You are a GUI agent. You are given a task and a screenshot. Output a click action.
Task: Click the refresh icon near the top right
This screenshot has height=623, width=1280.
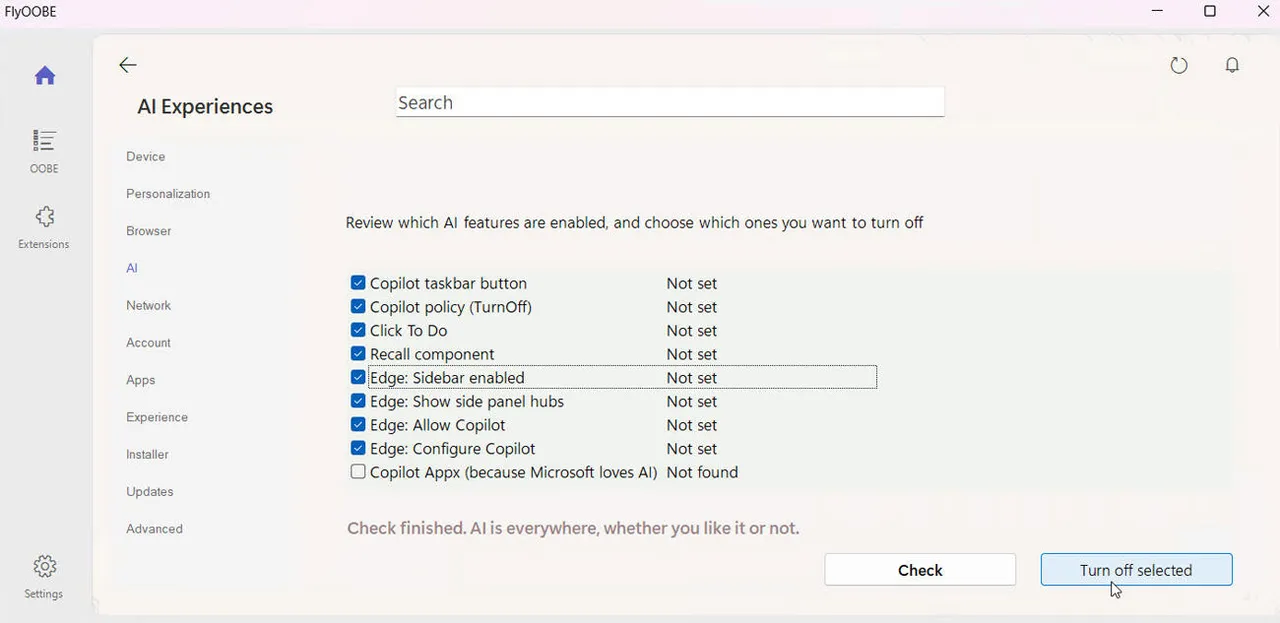click(x=1178, y=64)
